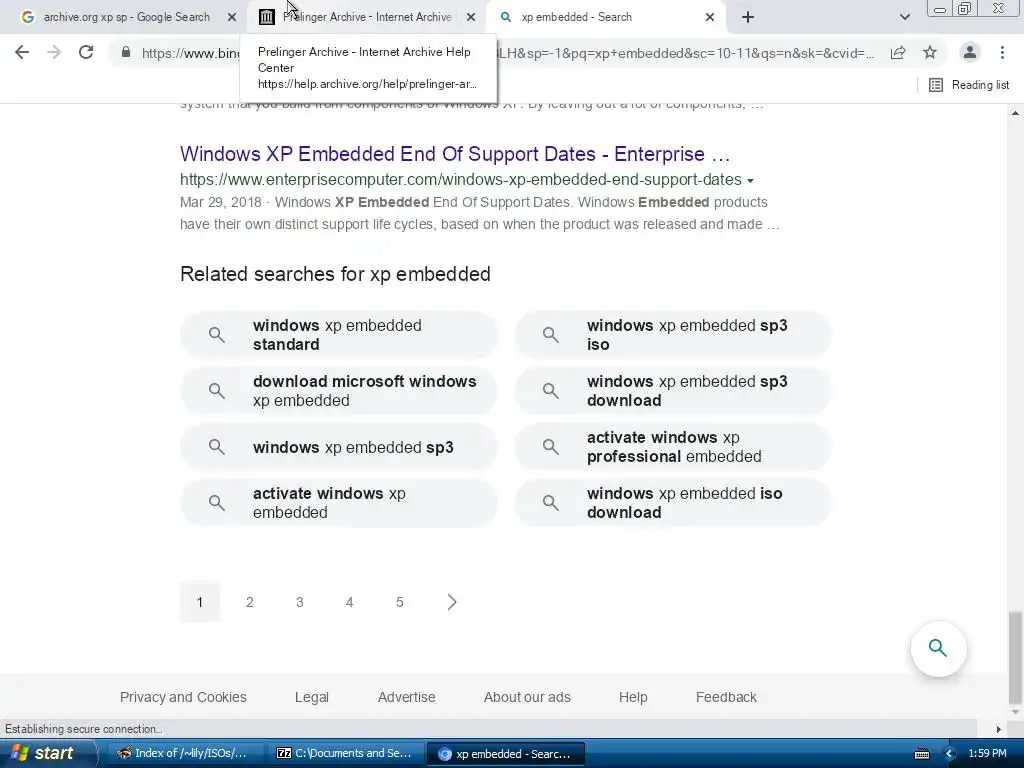Close the Prelinger Archive tab
Viewport: 1024px width, 768px height.
[471, 18]
